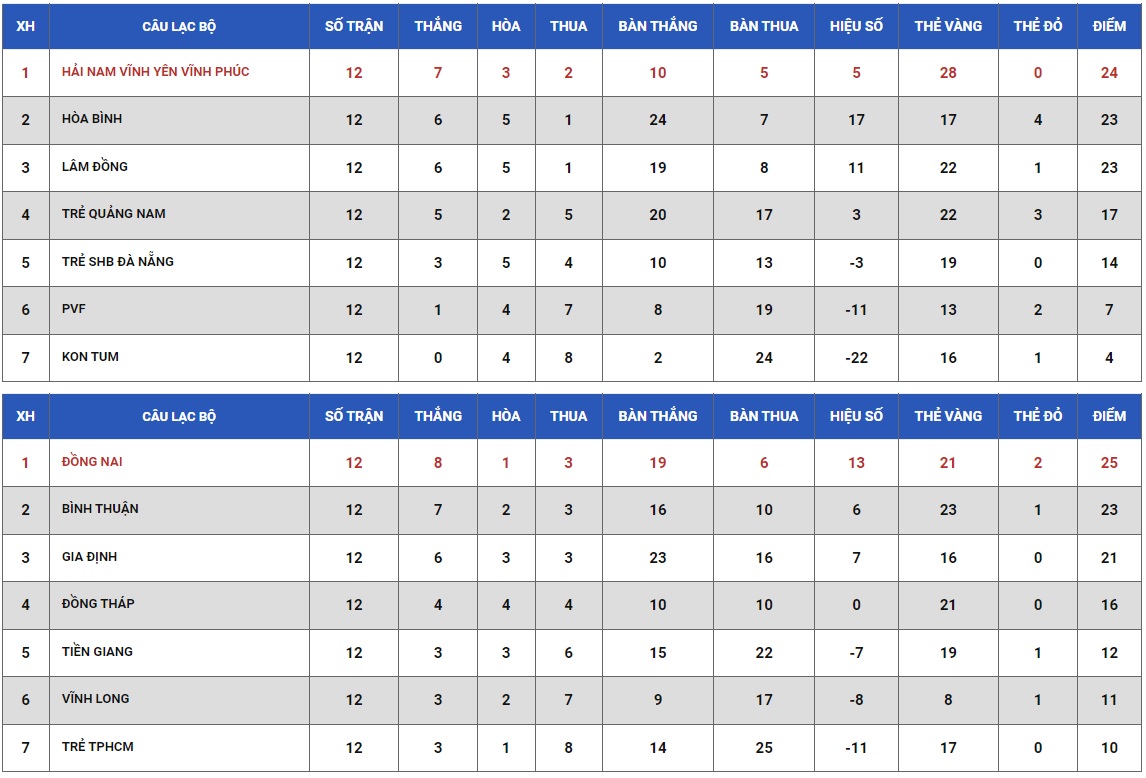Image resolution: width=1146 pixels, height=778 pixels.
Task: Click Kon Tum's goal difference value of -22
Action: pos(856,358)
